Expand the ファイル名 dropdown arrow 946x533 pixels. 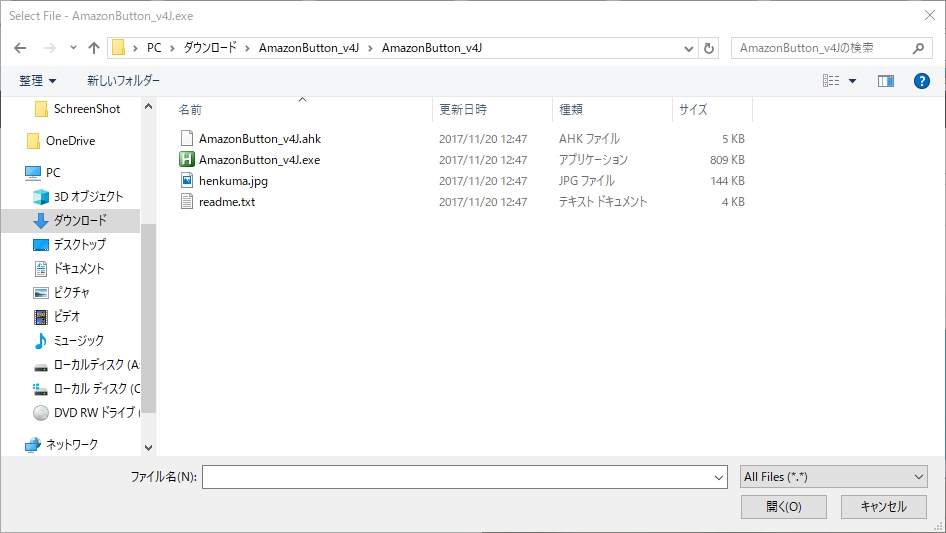pos(719,477)
